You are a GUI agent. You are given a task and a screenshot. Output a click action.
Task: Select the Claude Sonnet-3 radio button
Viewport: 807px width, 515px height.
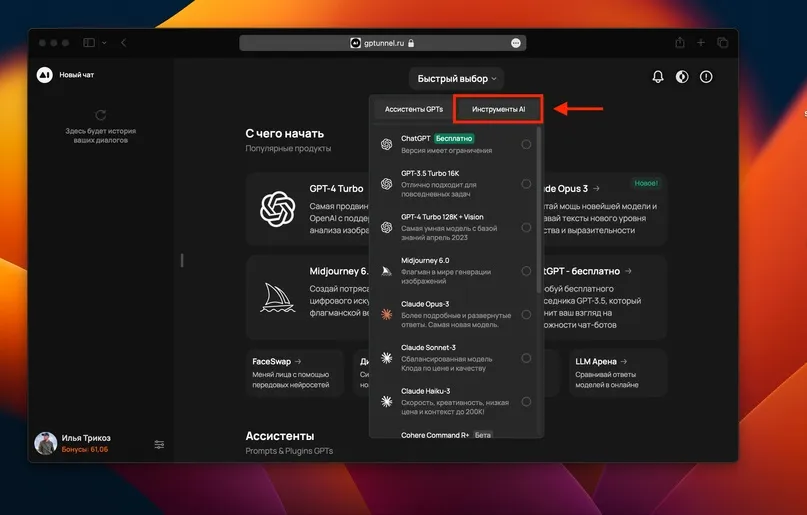(x=526, y=358)
